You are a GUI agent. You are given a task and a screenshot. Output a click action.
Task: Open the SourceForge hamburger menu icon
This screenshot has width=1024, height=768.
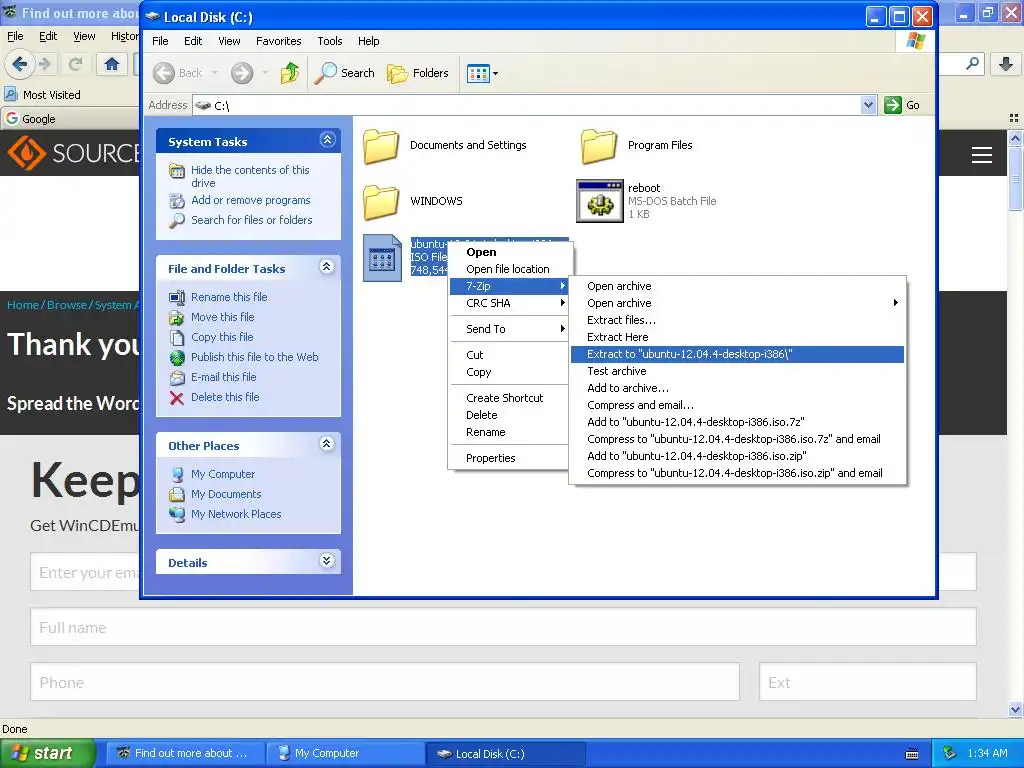(x=982, y=155)
